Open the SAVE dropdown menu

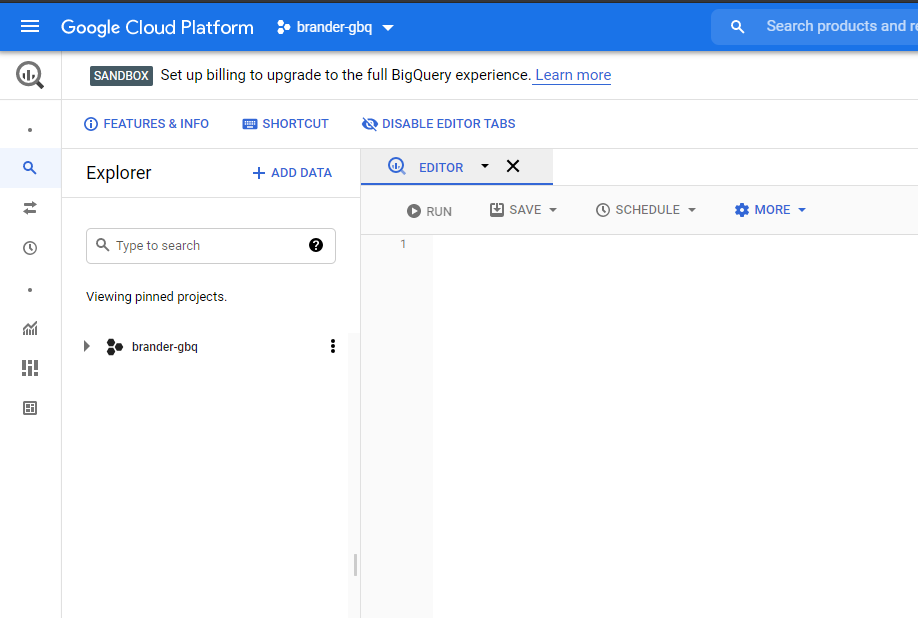[x=523, y=210]
